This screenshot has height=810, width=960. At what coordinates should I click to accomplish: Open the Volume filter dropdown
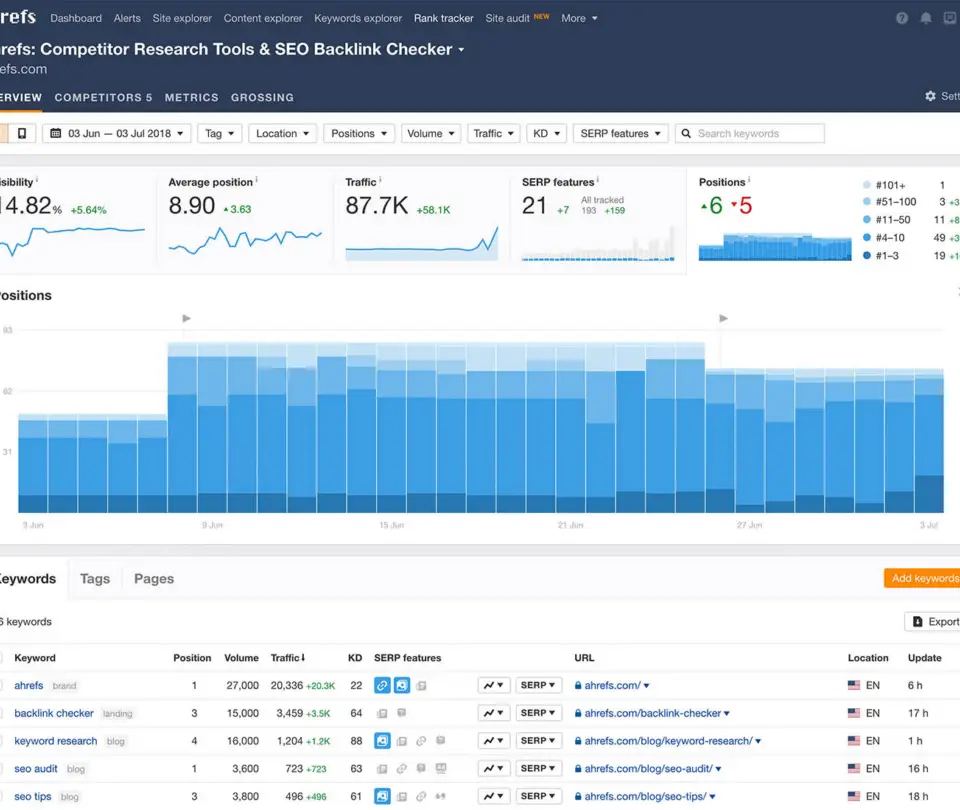tap(430, 133)
